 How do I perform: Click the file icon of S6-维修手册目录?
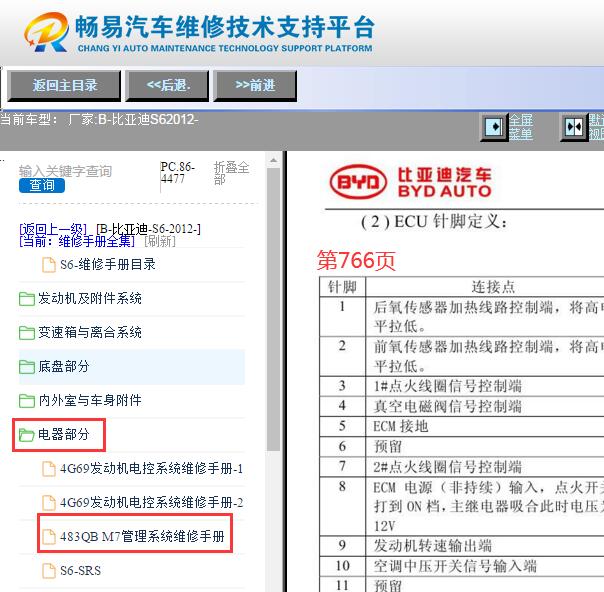49,265
